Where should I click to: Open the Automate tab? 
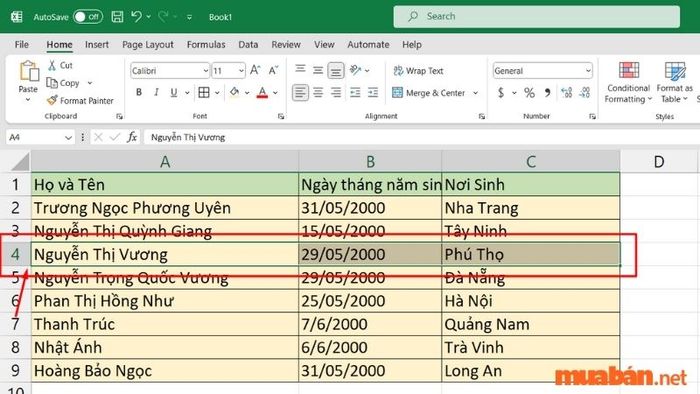[x=368, y=45]
